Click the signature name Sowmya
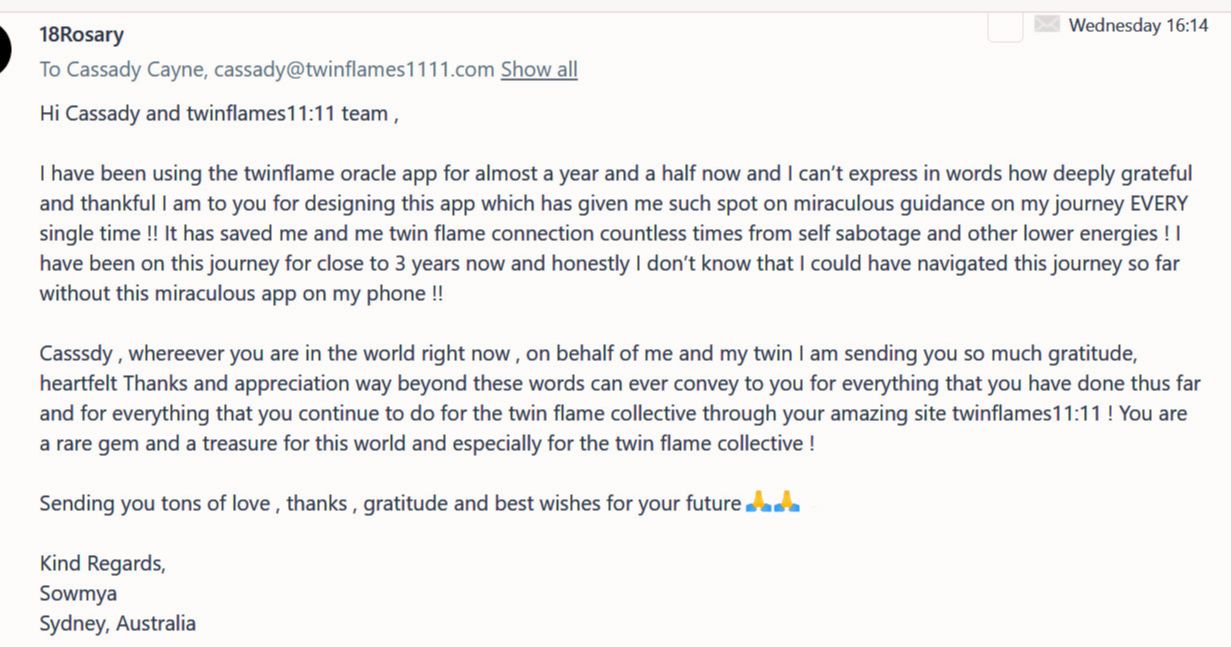This screenshot has height=647, width=1231. [78, 593]
